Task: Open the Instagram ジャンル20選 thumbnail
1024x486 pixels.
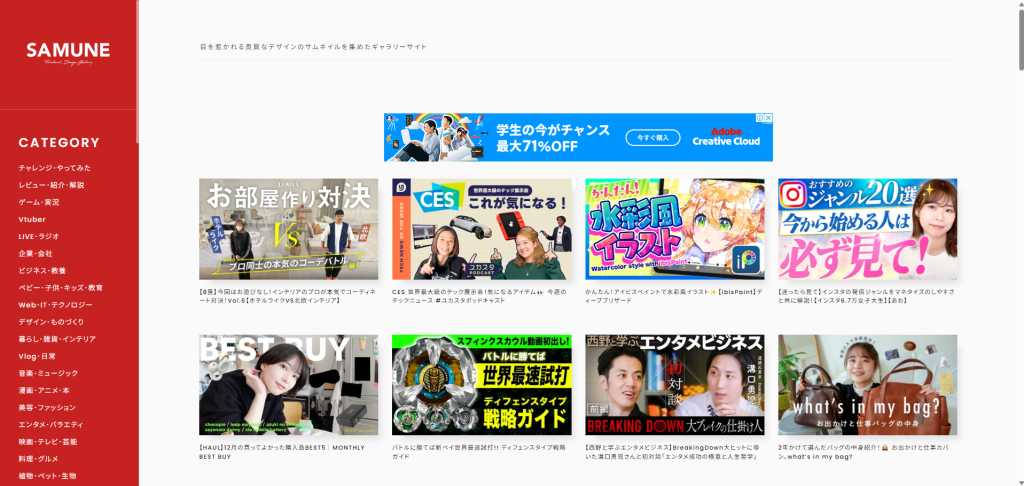Action: pyautogui.click(x=867, y=229)
